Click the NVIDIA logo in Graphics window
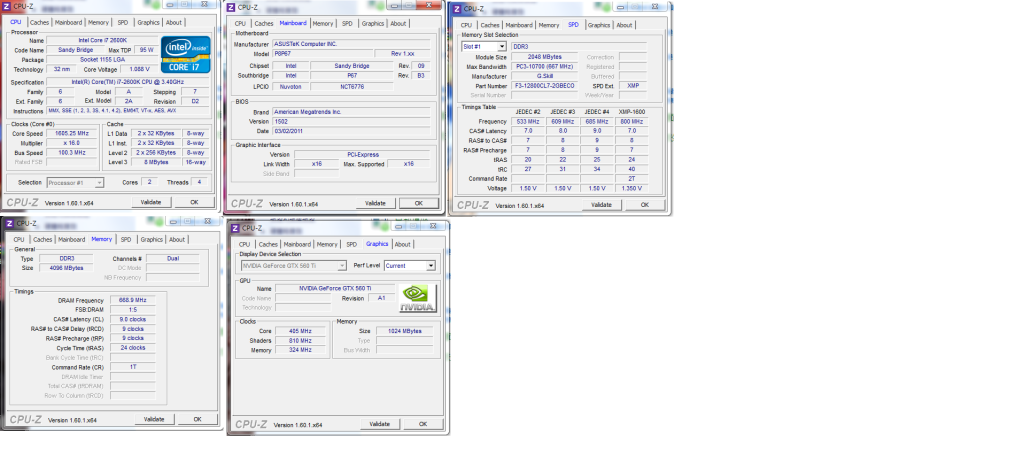The width and height of the screenshot is (1023, 463). (x=418, y=298)
